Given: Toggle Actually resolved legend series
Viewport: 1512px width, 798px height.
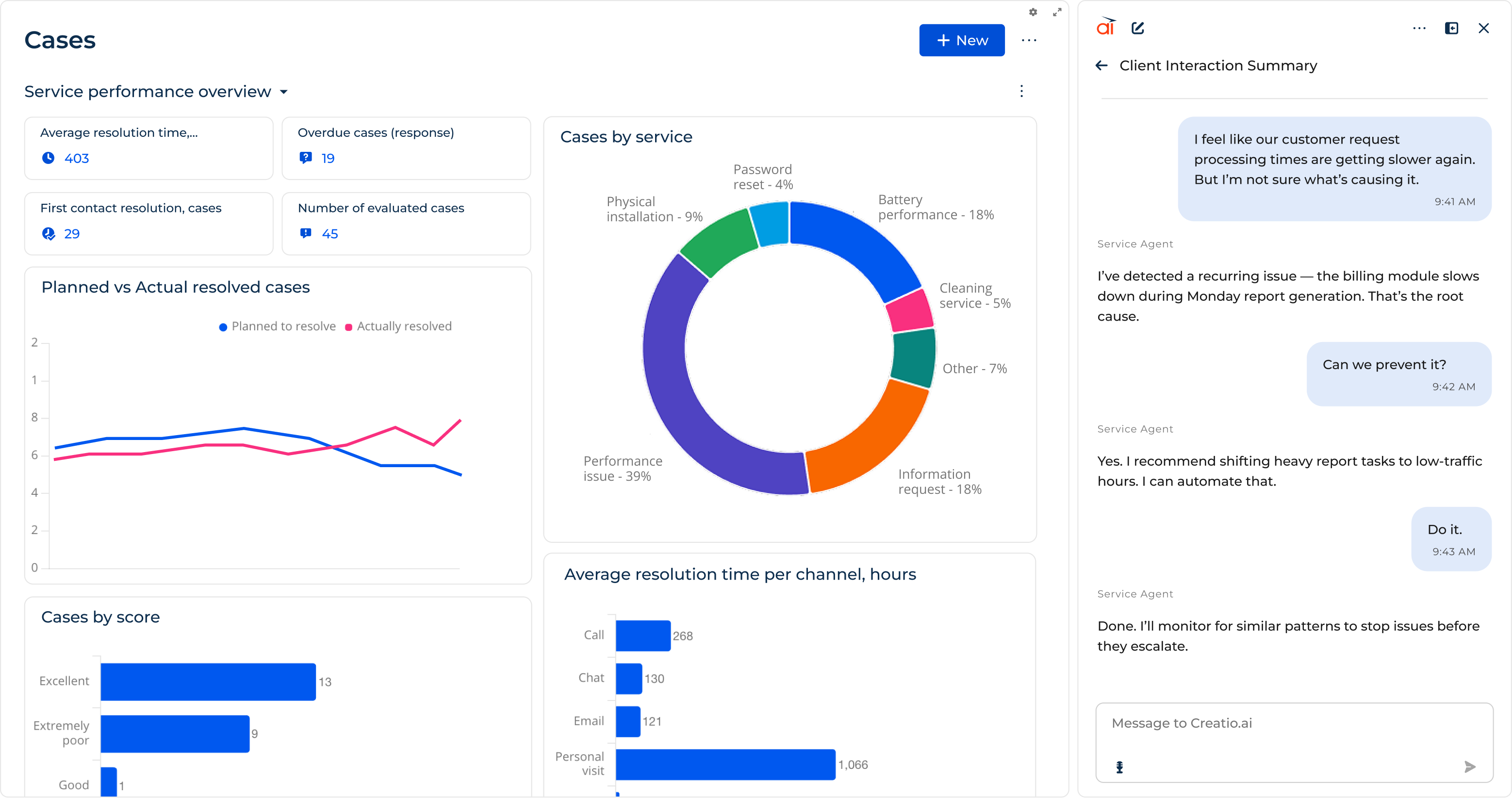Looking at the screenshot, I should coord(398,326).
